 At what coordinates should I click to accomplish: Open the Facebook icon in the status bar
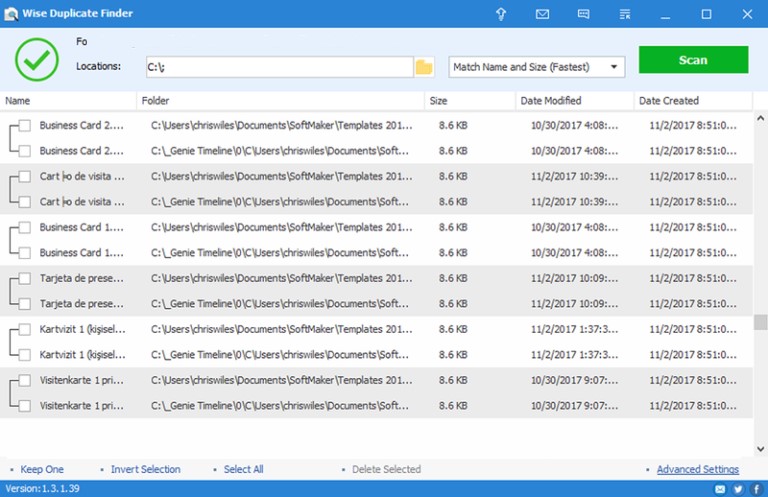[757, 489]
